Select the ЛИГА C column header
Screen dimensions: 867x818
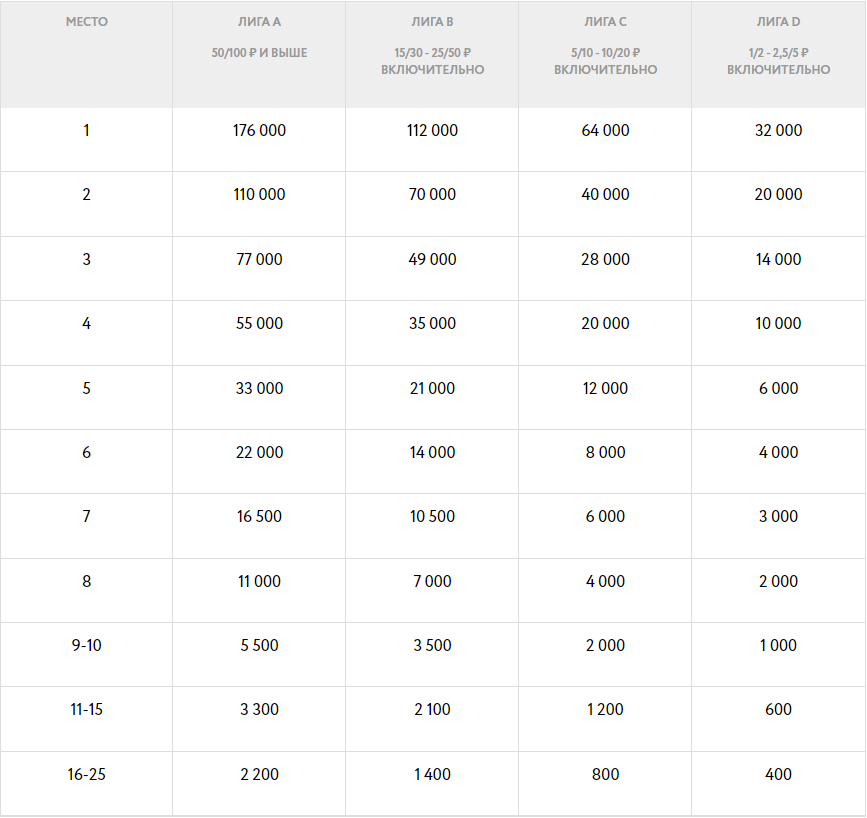[x=605, y=21]
